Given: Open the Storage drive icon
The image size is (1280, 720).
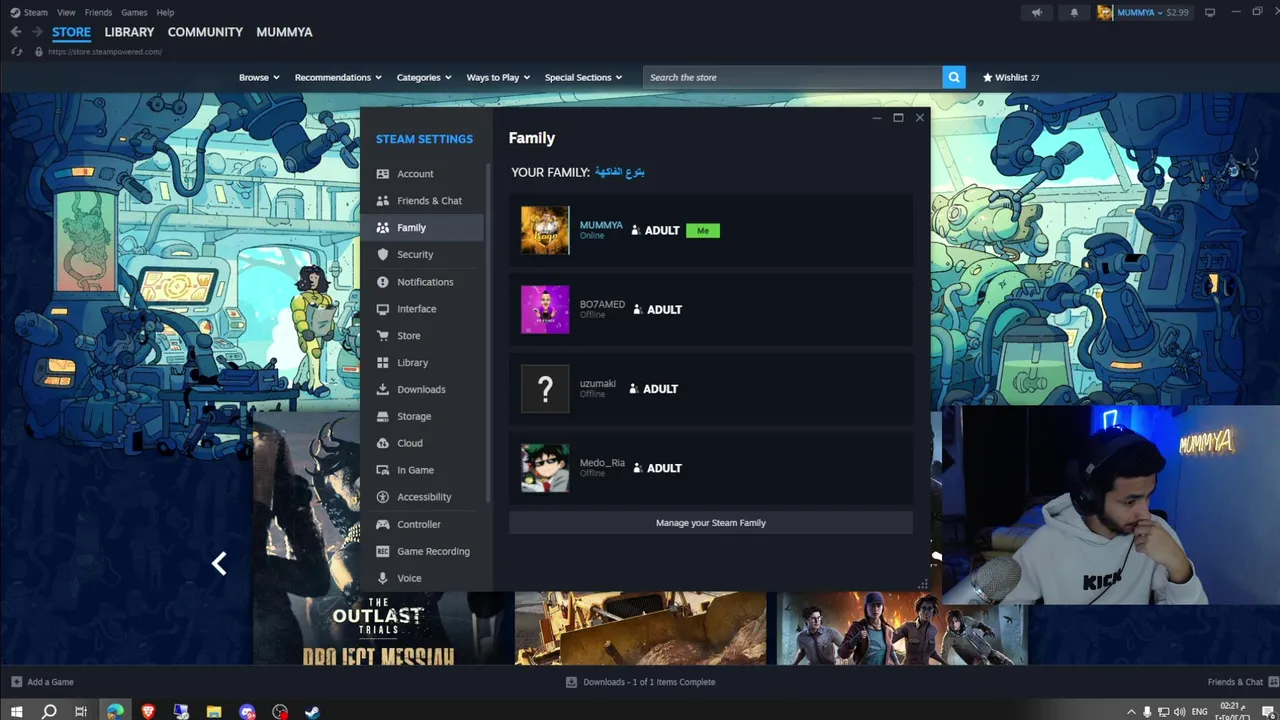Looking at the screenshot, I should tap(382, 417).
